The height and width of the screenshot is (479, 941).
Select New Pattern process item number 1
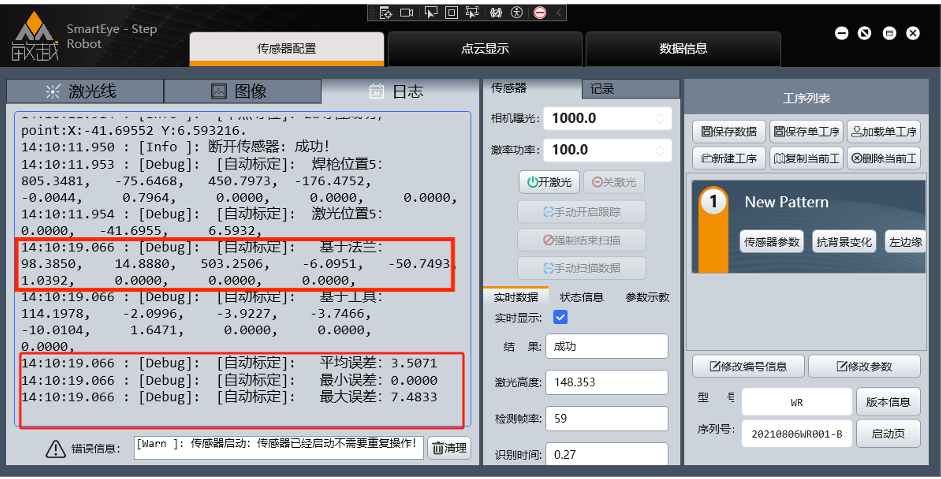[712, 203]
